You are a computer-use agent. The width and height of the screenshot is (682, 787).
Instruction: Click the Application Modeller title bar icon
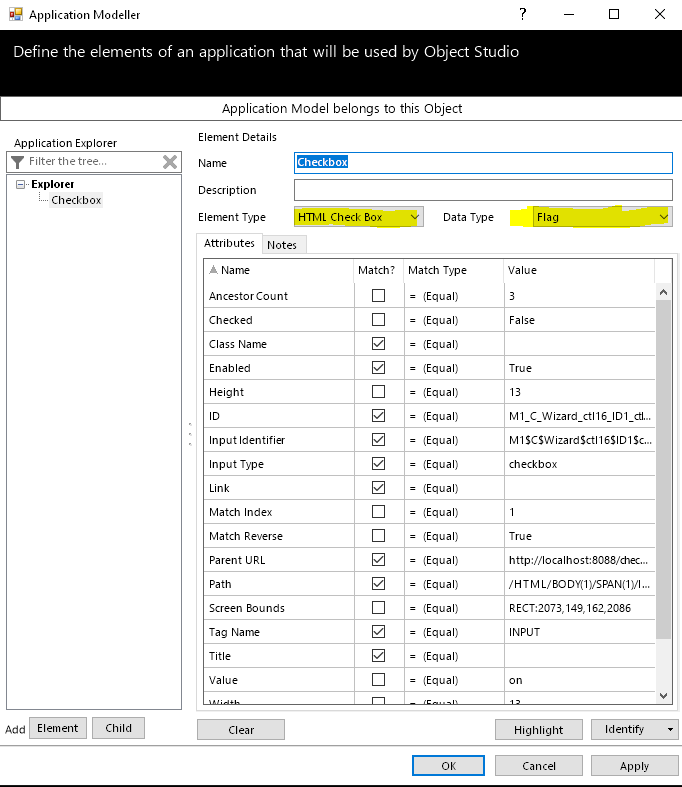[x=16, y=15]
